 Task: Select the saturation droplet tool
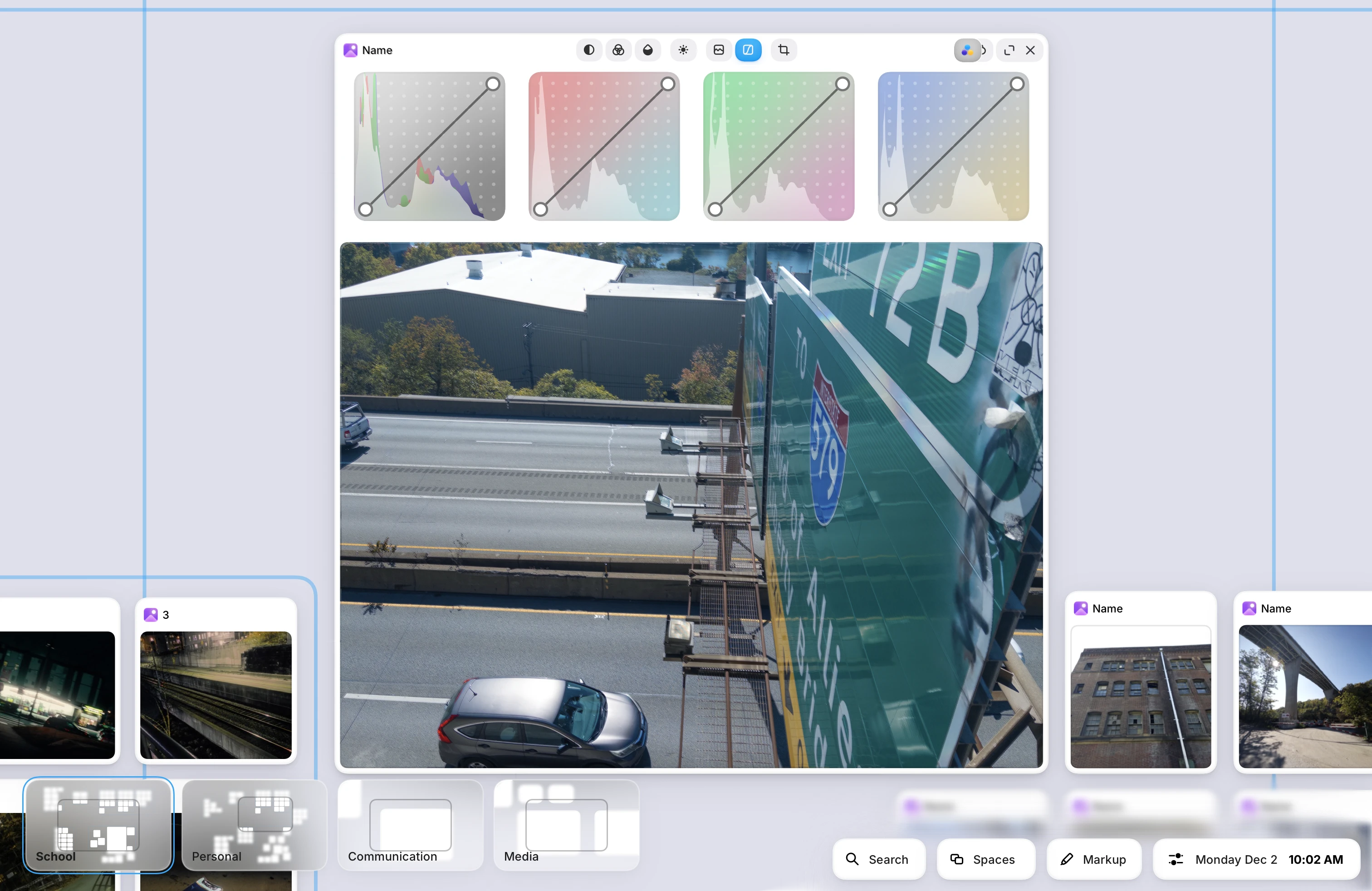tap(647, 50)
